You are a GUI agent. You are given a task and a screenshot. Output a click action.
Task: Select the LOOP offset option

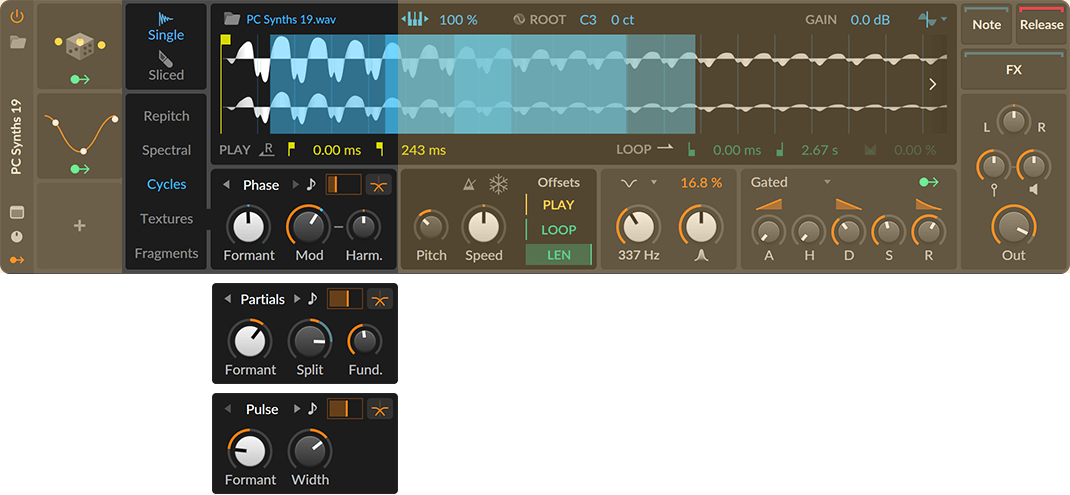pyautogui.click(x=558, y=230)
